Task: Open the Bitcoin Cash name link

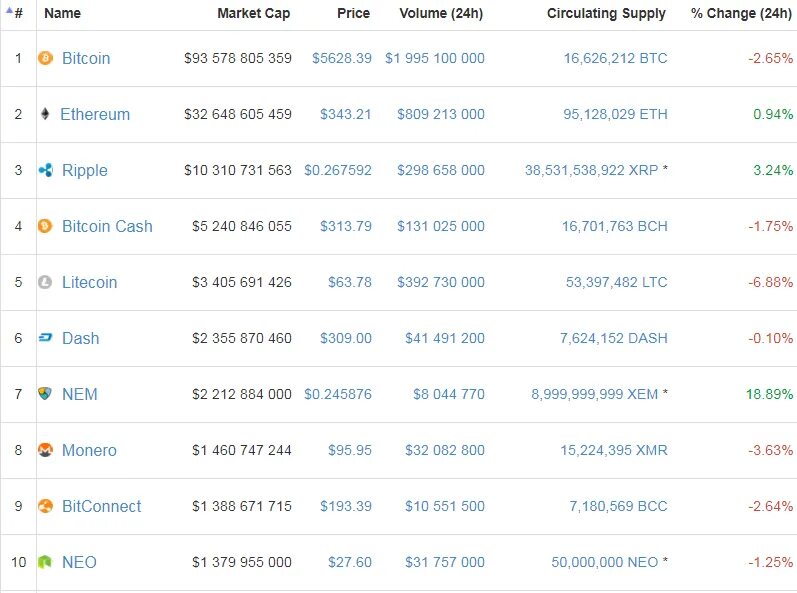Action: coord(107,226)
